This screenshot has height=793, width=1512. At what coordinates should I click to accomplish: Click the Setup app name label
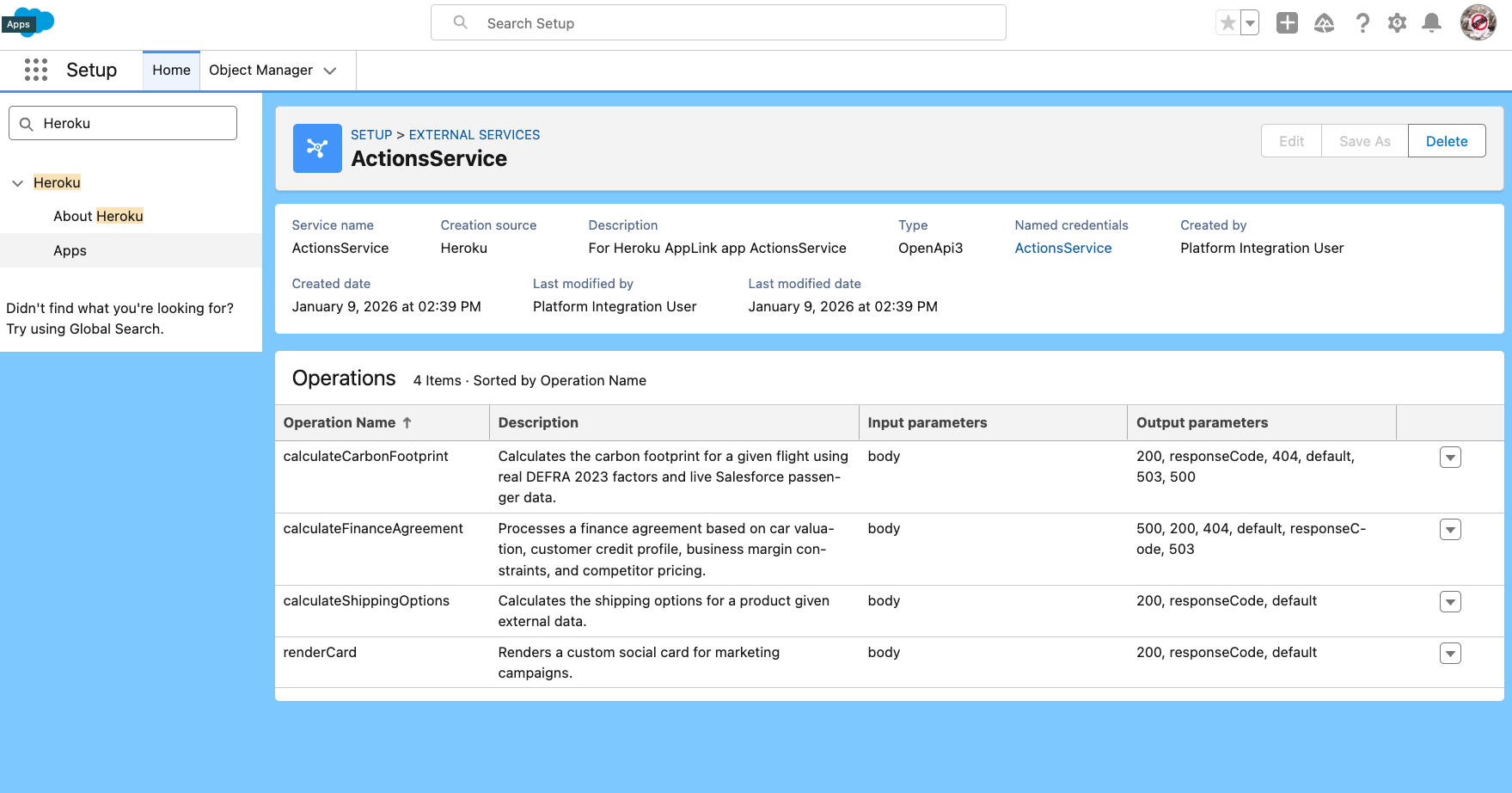pos(91,70)
